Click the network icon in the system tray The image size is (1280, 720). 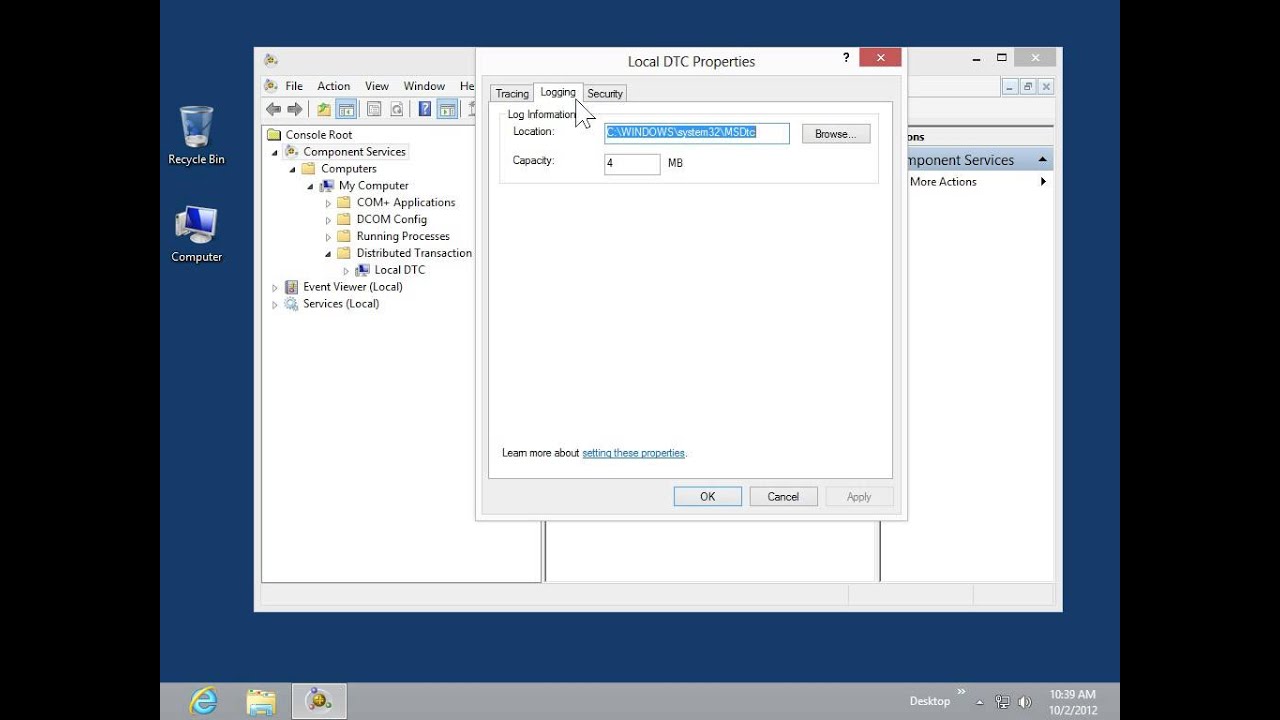point(1002,702)
